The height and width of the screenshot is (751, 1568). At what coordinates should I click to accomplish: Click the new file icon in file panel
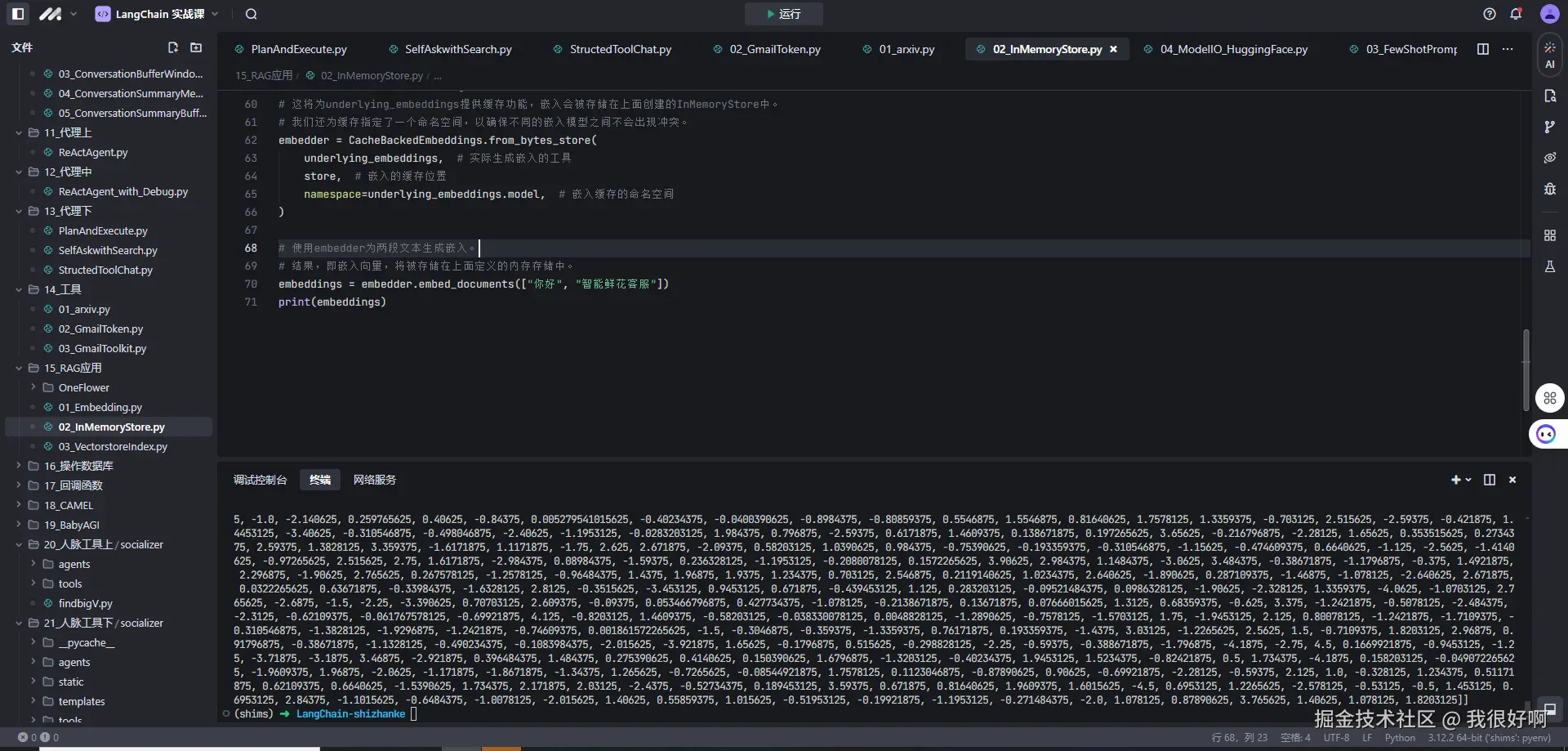[x=173, y=47]
